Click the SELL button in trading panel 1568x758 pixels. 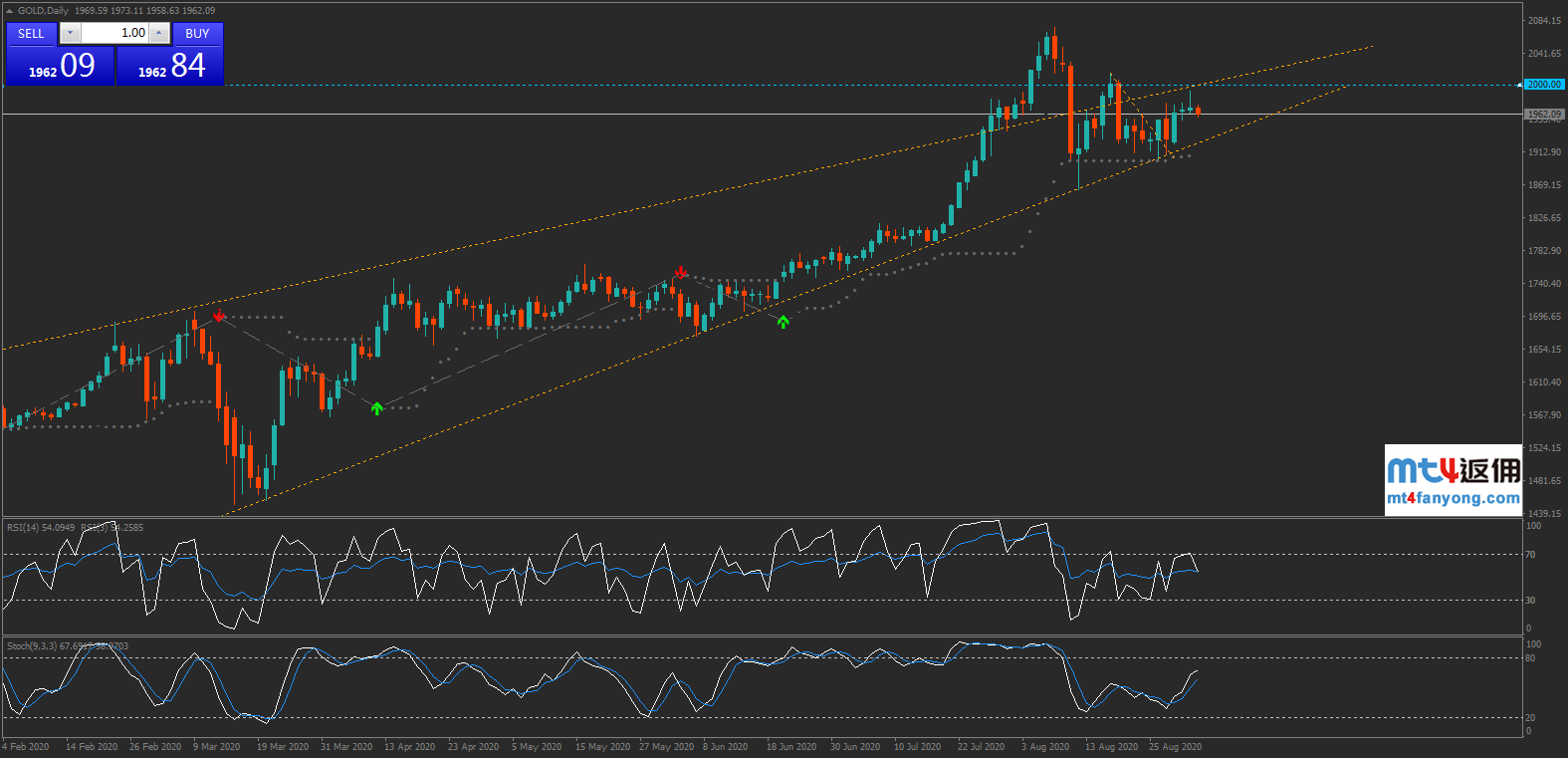pos(31,34)
